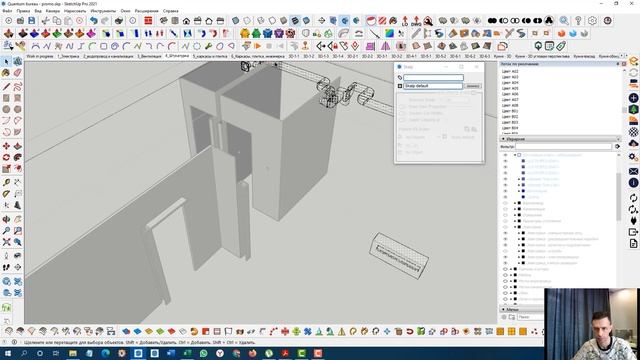The image size is (640, 360).
Task: Click the Save floppy disk icon
Action: [31, 20]
